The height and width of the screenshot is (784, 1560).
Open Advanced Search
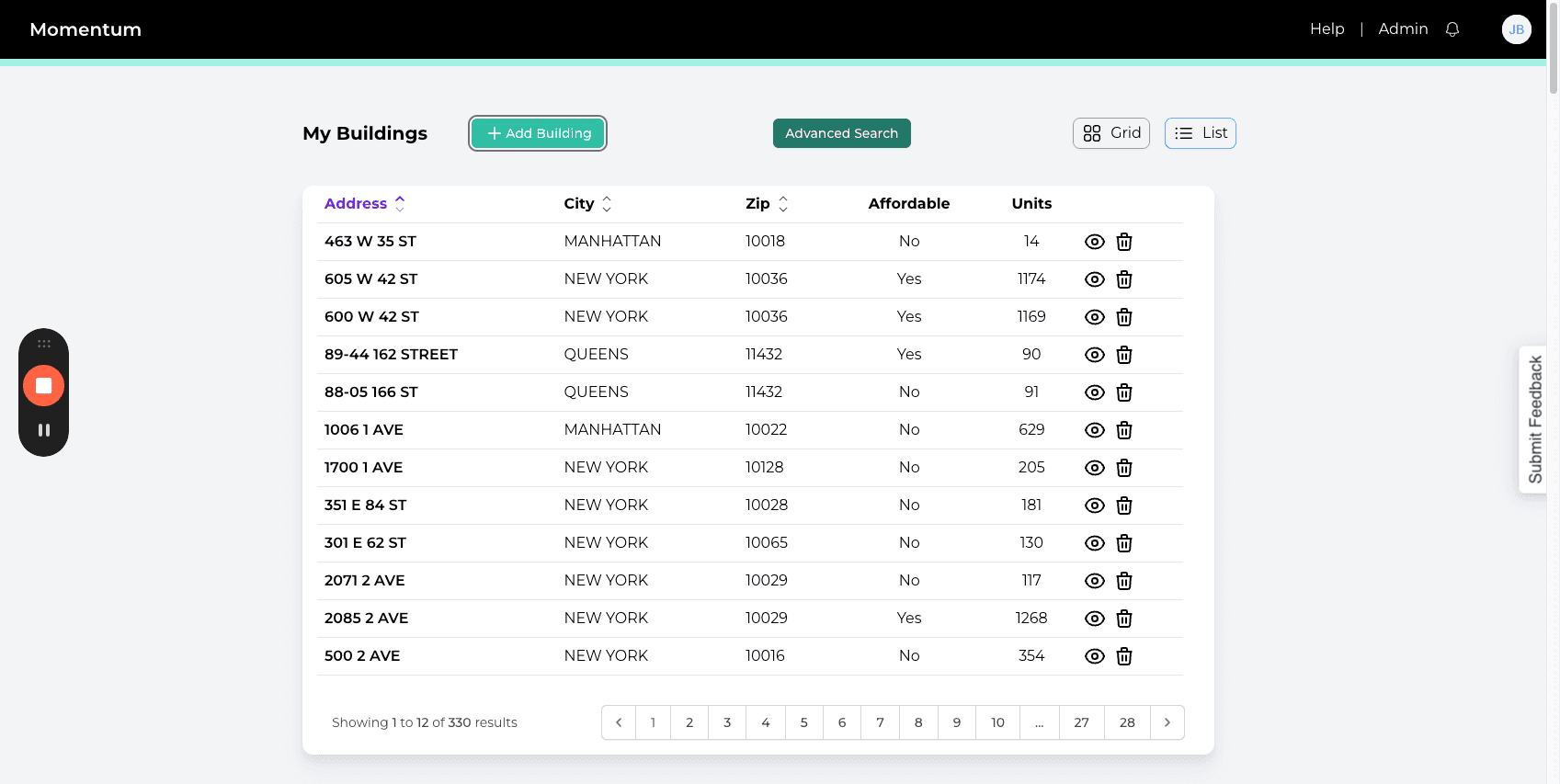pyautogui.click(x=841, y=133)
